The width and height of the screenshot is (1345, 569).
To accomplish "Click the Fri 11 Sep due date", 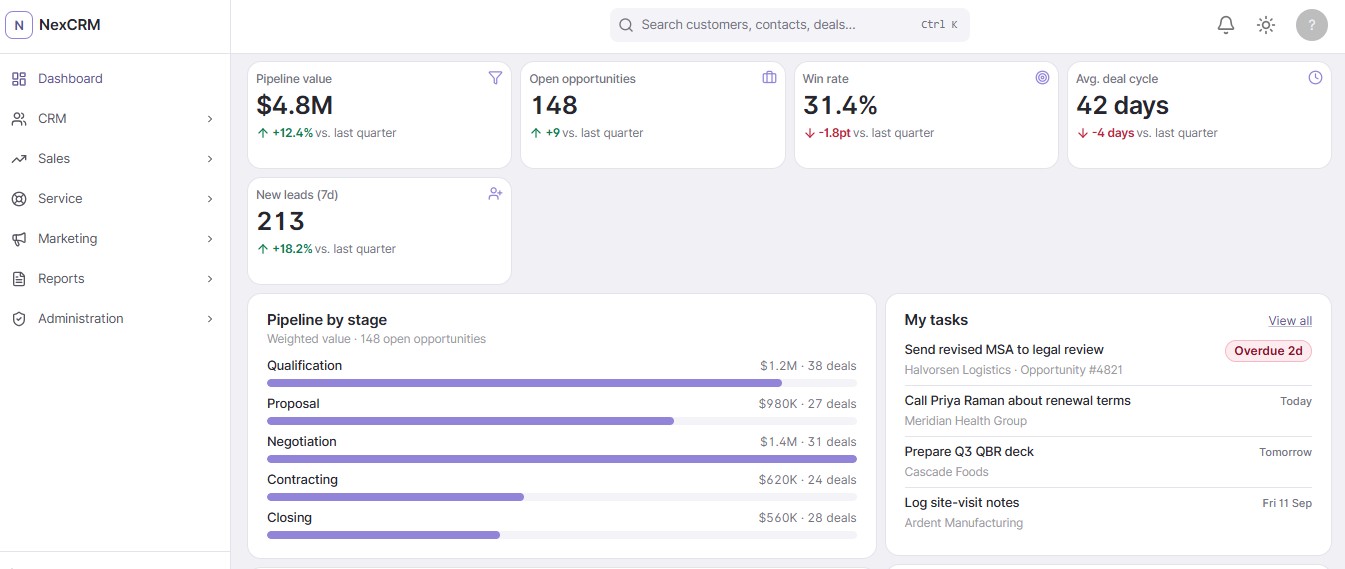I will click(1287, 503).
